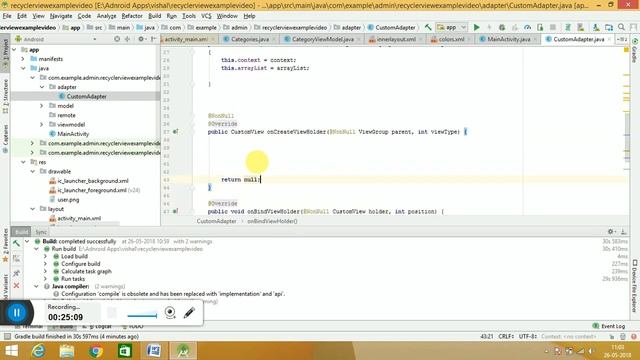
Task: Click the recorder pencil annotation icon
Action: [189, 313]
